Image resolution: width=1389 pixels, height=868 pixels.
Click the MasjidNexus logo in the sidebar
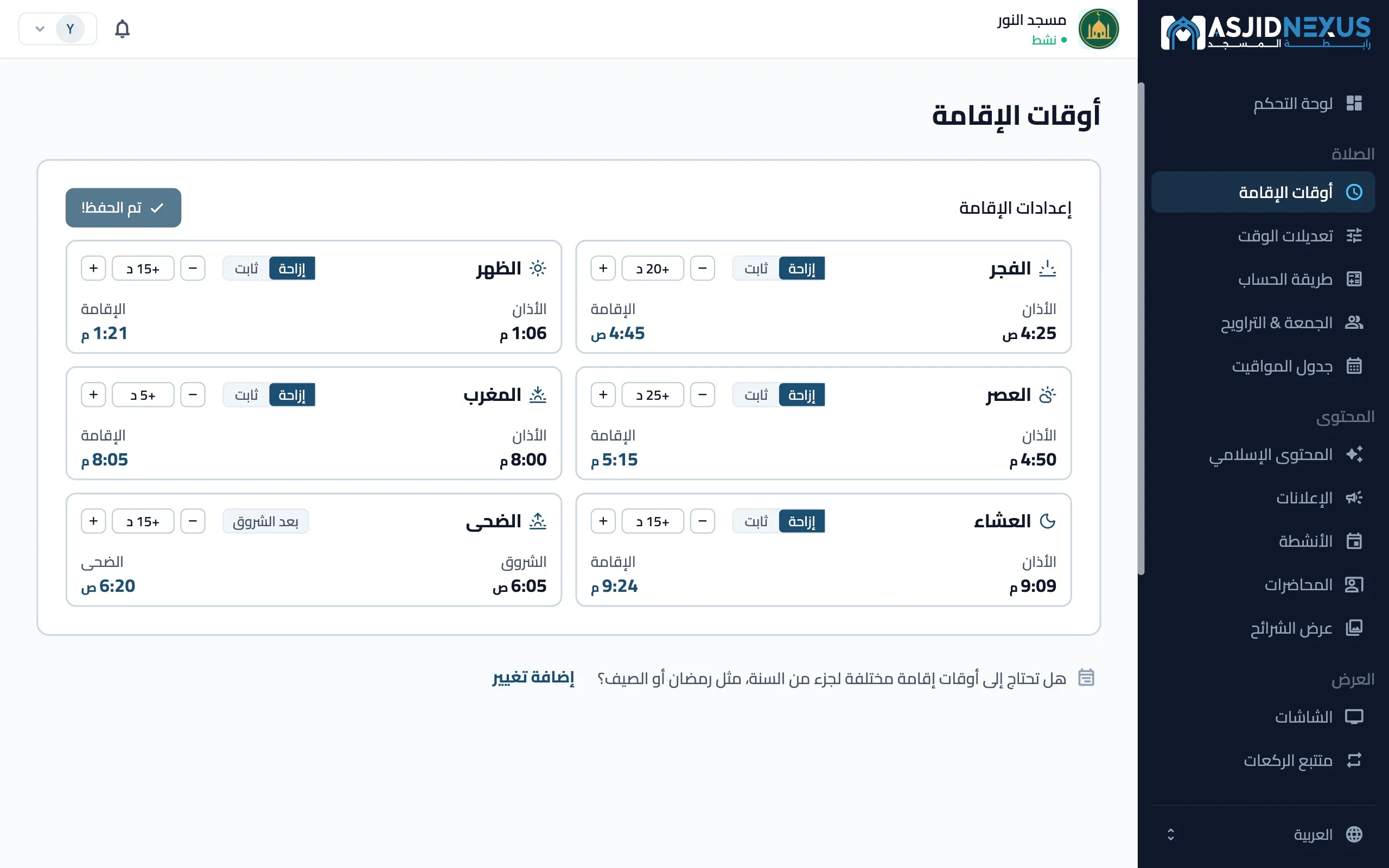tap(1266, 32)
